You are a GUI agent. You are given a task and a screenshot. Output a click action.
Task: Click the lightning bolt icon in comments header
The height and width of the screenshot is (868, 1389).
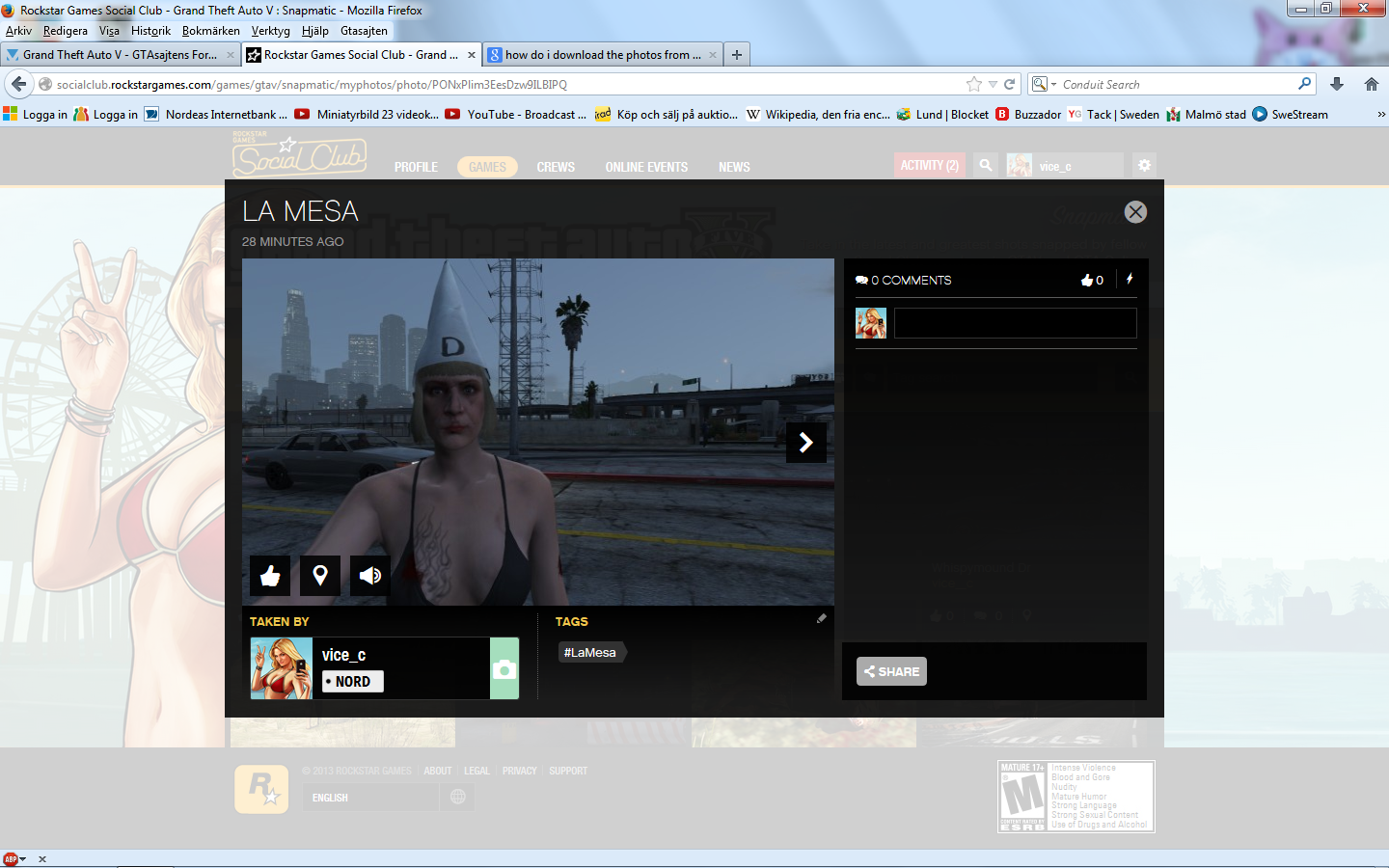point(1130,279)
